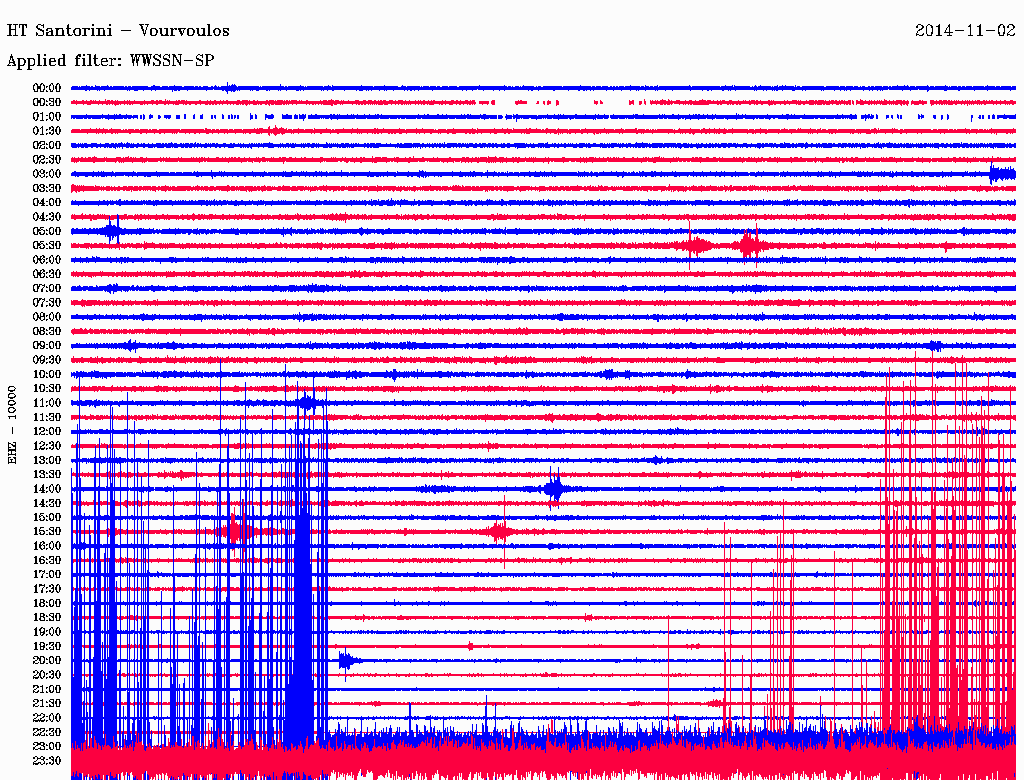This screenshot has height=780, width=1024.
Task: Click the 02:00 time label
Action: (47, 145)
